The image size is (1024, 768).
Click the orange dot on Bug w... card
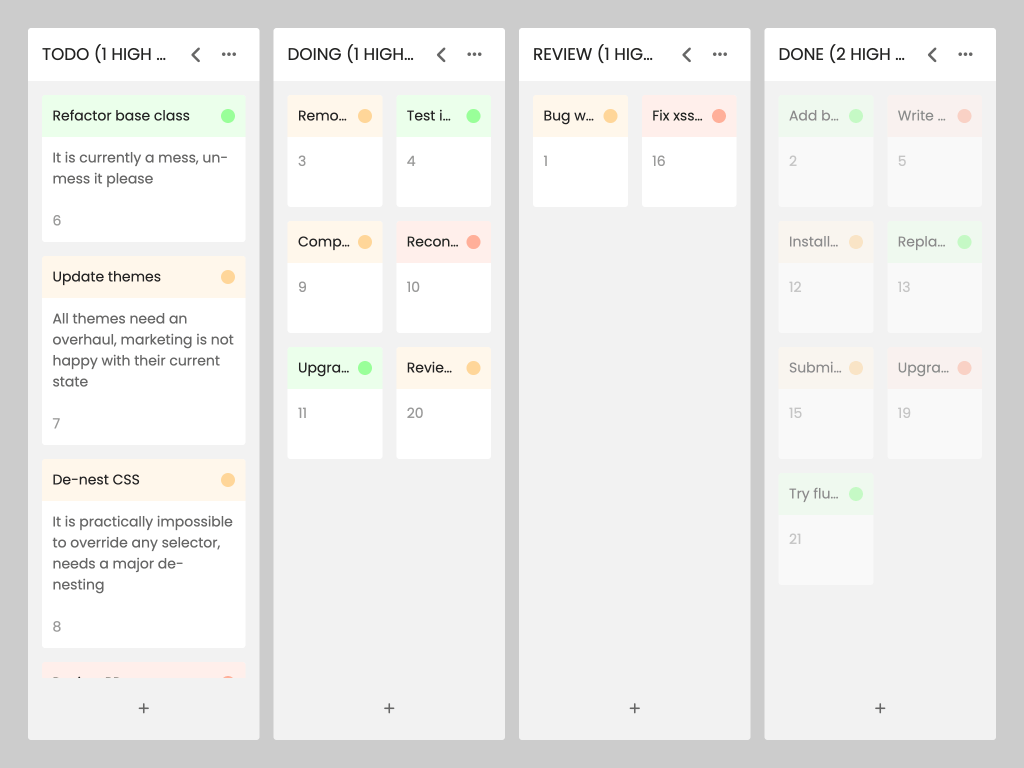(611, 116)
